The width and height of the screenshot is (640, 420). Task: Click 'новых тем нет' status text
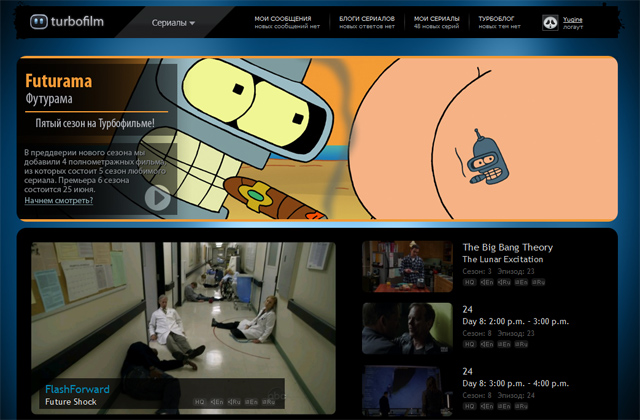500,27
